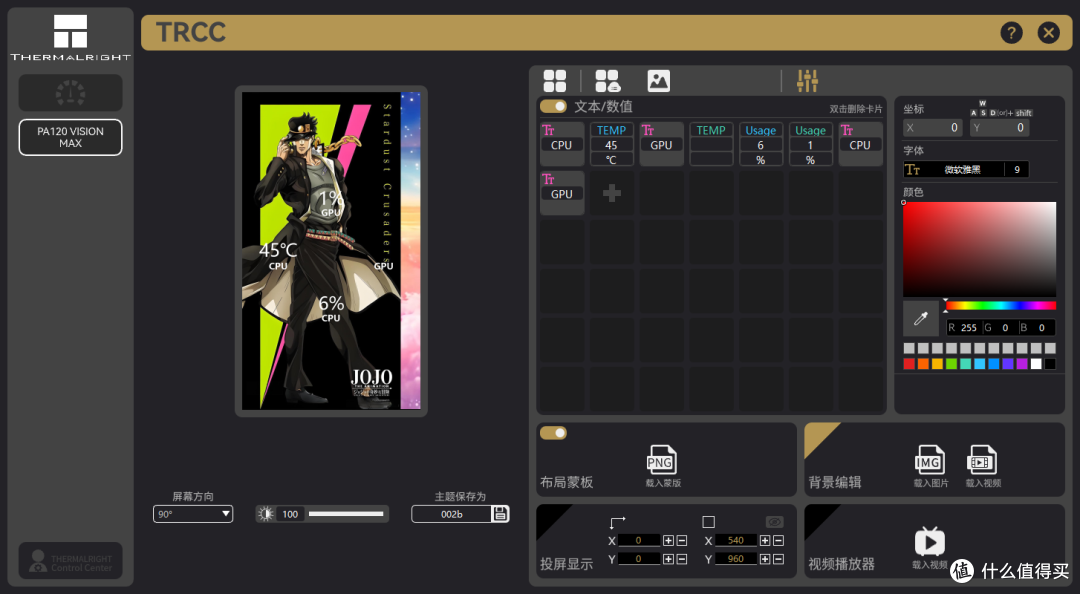1080x594 pixels.
Task: Open the gold sliders settings tab
Action: [807, 81]
